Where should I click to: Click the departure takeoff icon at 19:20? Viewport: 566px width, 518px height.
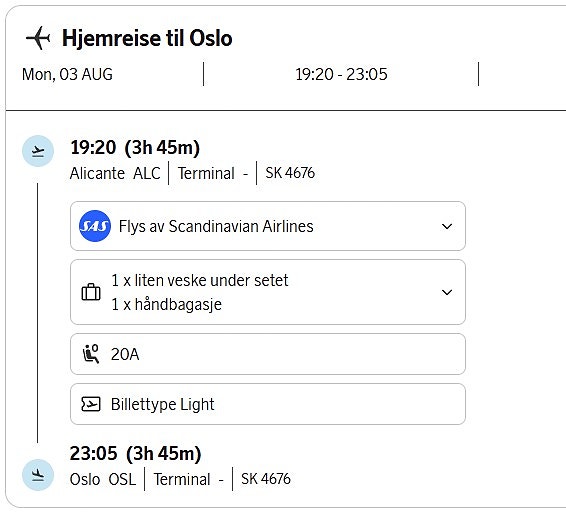click(x=38, y=151)
